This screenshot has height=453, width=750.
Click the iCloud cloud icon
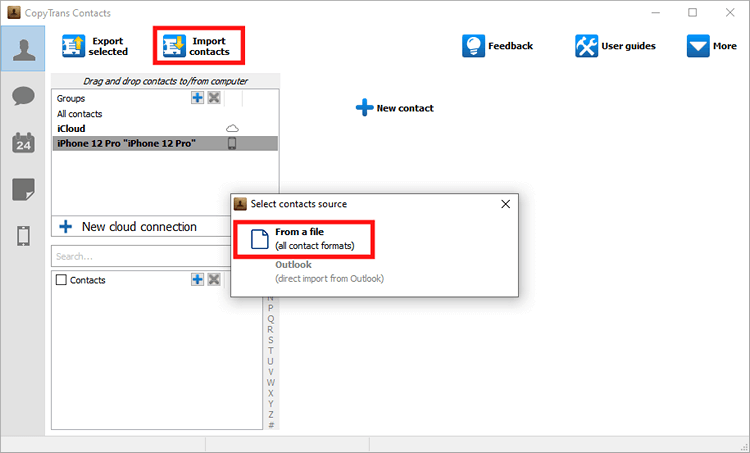point(232,128)
